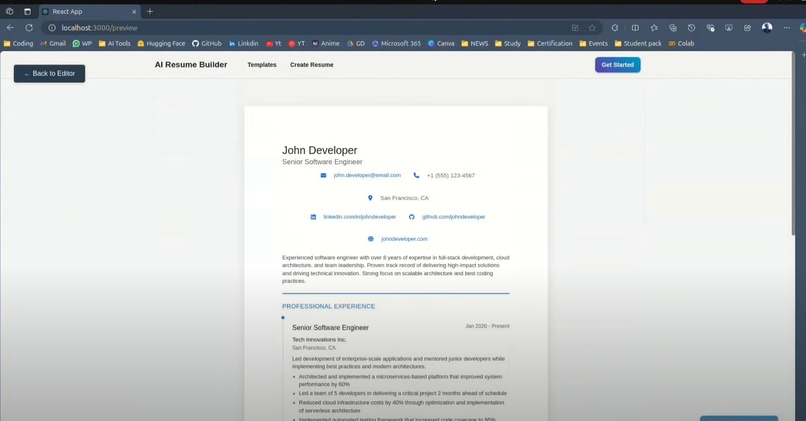Image resolution: width=806 pixels, height=421 pixels.
Task: Open the Coding bookmarks folder
Action: pos(18,44)
